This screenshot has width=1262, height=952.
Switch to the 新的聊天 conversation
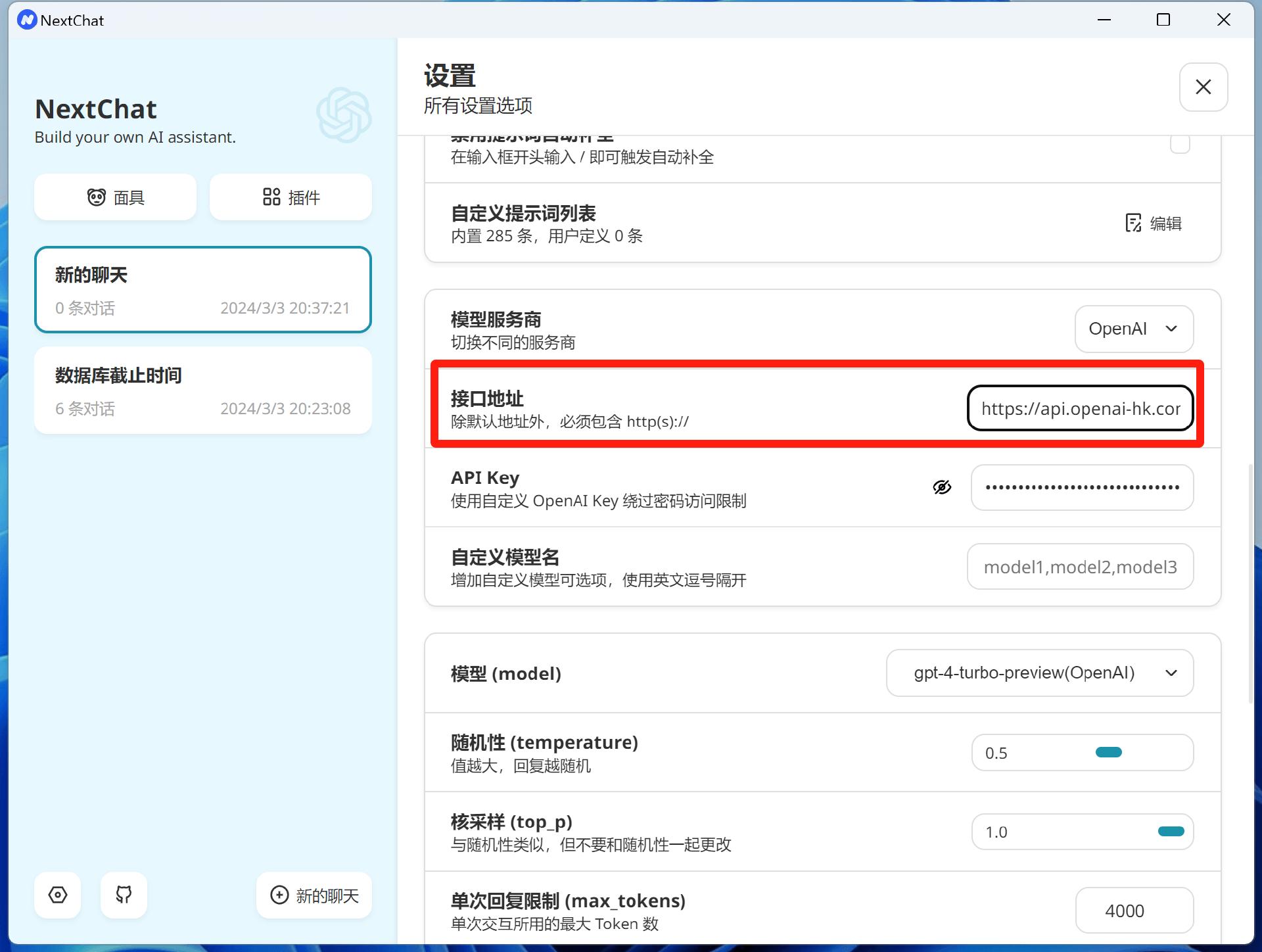(x=202, y=289)
